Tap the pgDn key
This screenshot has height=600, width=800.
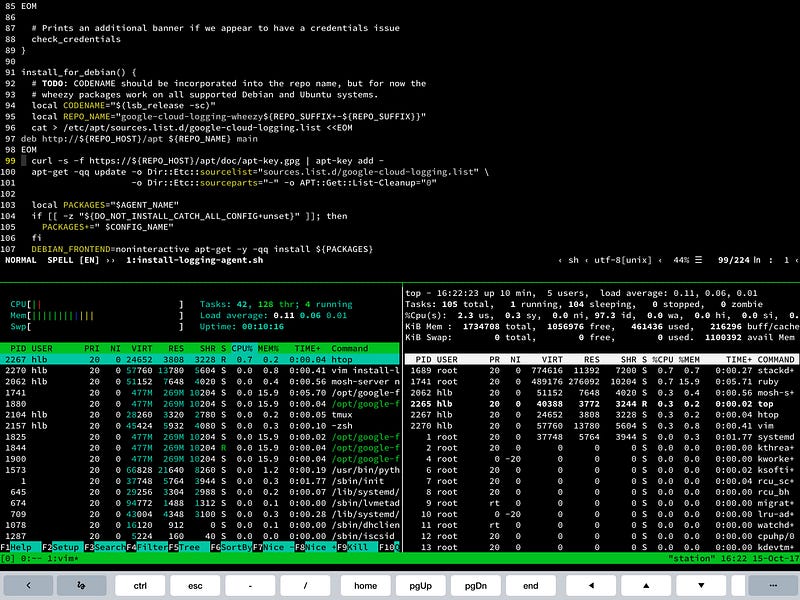click(476, 585)
